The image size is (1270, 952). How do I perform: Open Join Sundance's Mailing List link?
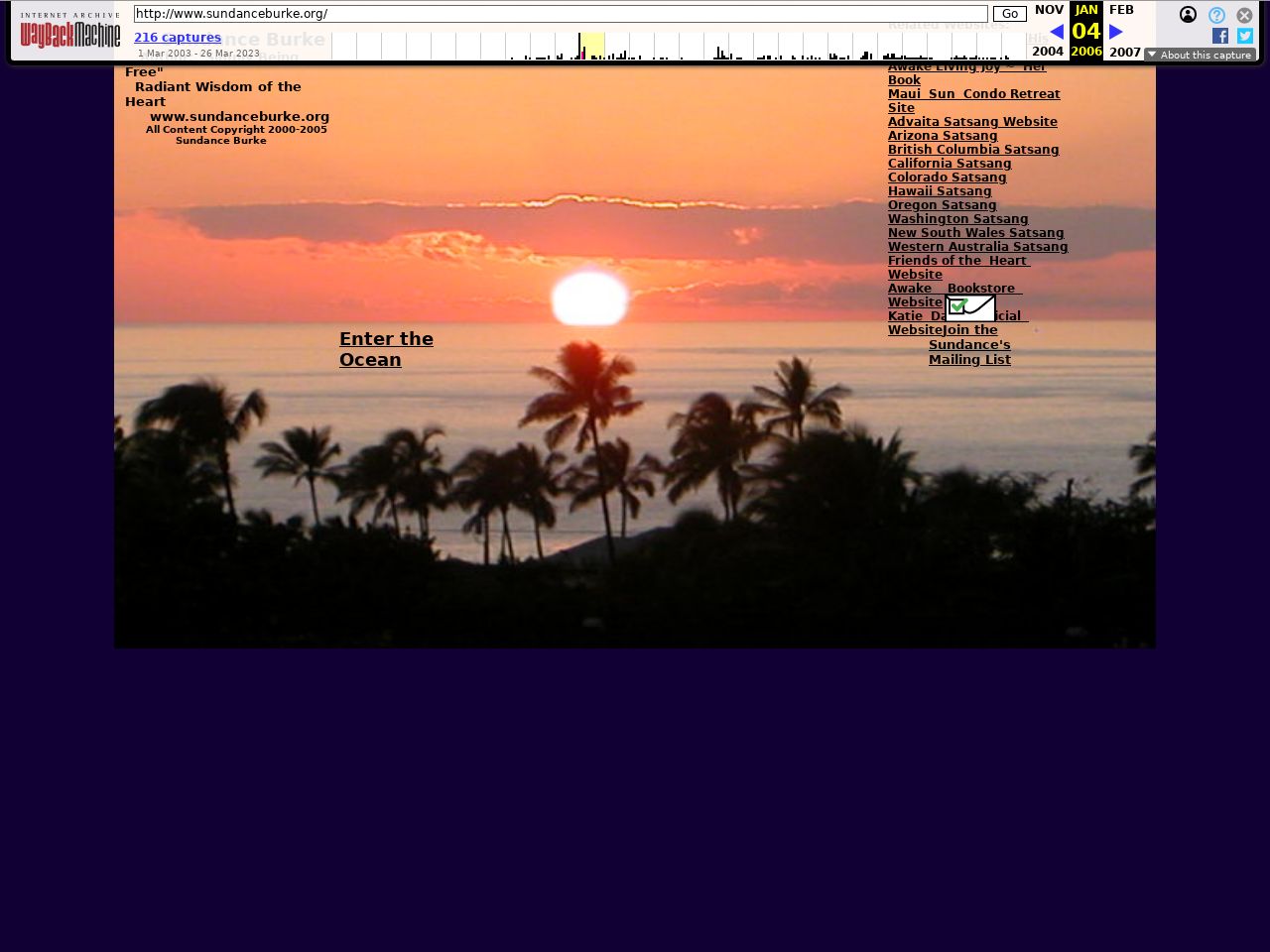point(969,345)
